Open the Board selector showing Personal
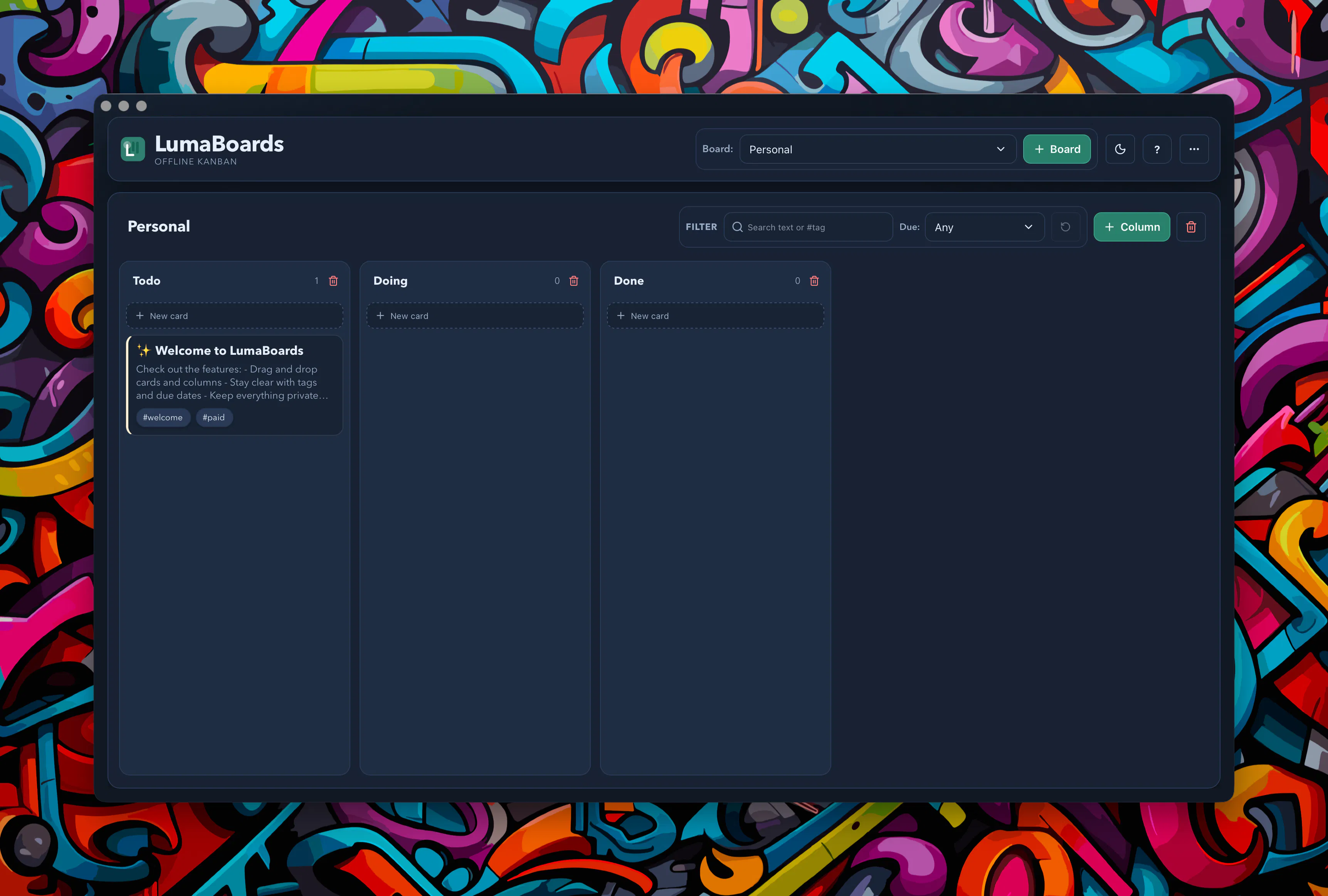Viewport: 1328px width, 896px height. pos(877,149)
